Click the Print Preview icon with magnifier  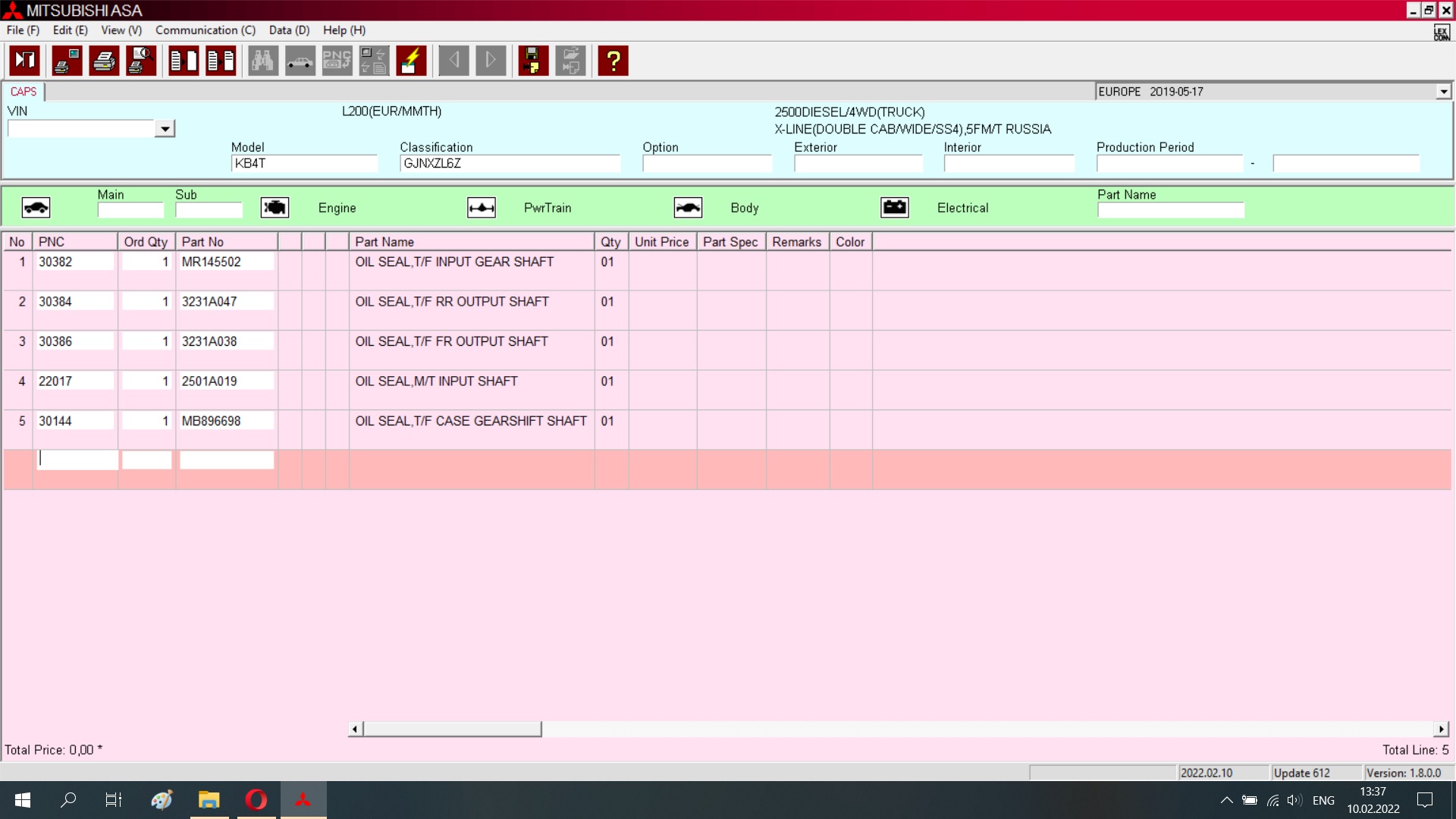coord(141,61)
